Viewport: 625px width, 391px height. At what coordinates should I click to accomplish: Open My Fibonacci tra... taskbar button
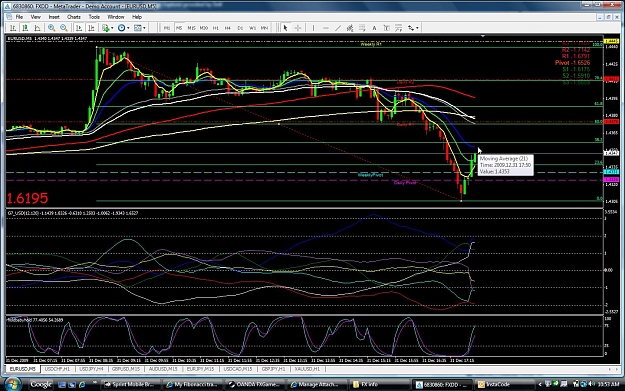[193, 385]
